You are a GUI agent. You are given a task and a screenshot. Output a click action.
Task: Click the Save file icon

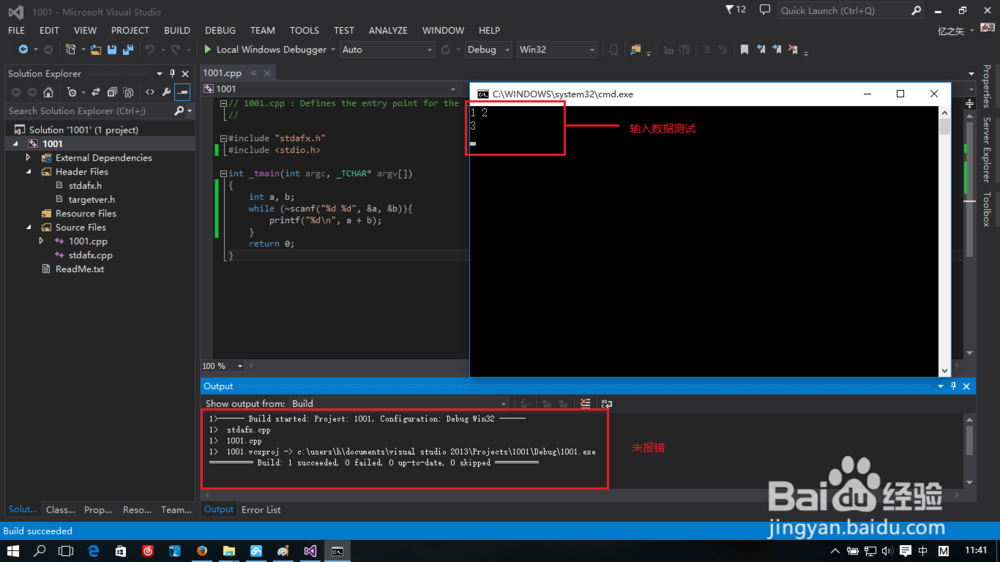pos(112,50)
